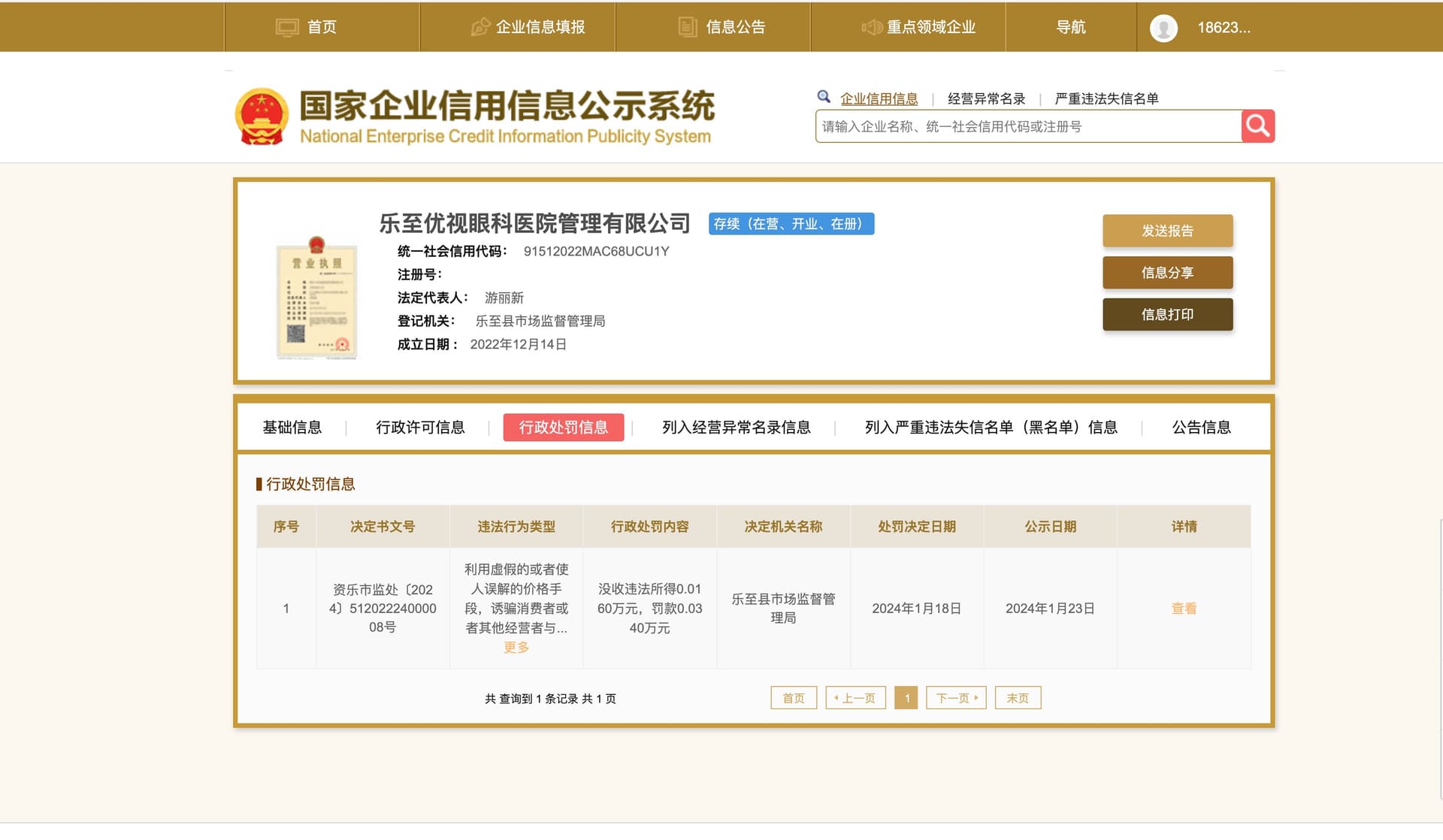Switch to the 基础信息 tab
Screen dimensions: 1443x840
coord(292,427)
